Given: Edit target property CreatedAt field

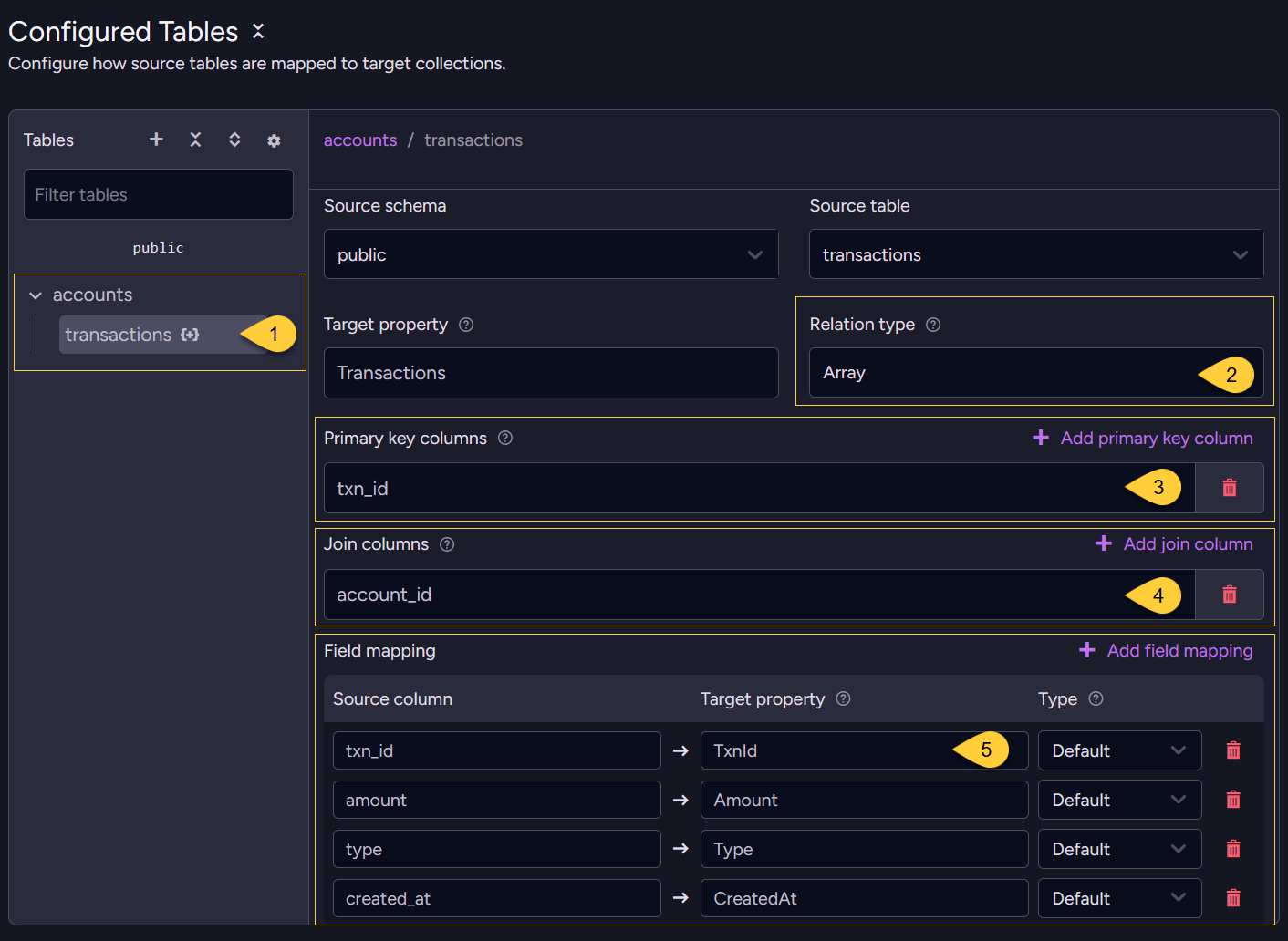Looking at the screenshot, I should (865, 898).
